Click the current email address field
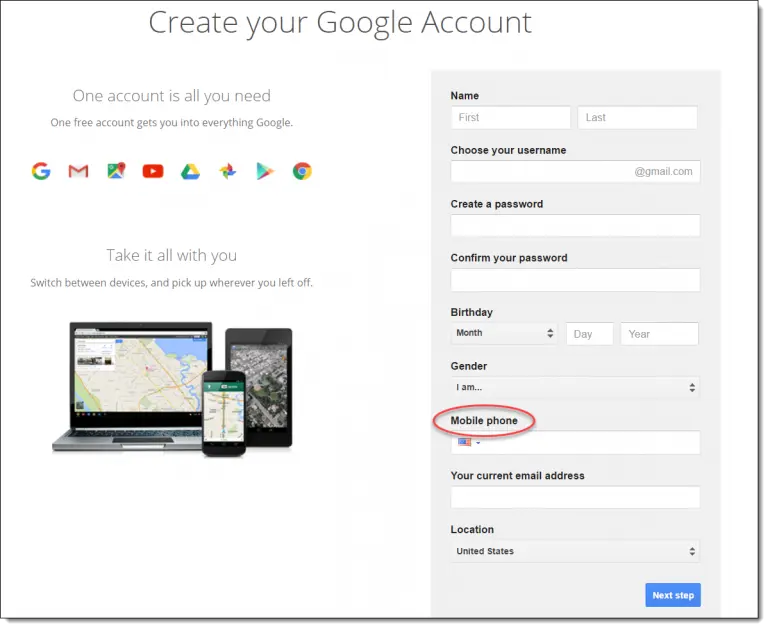768x628 pixels. click(576, 497)
